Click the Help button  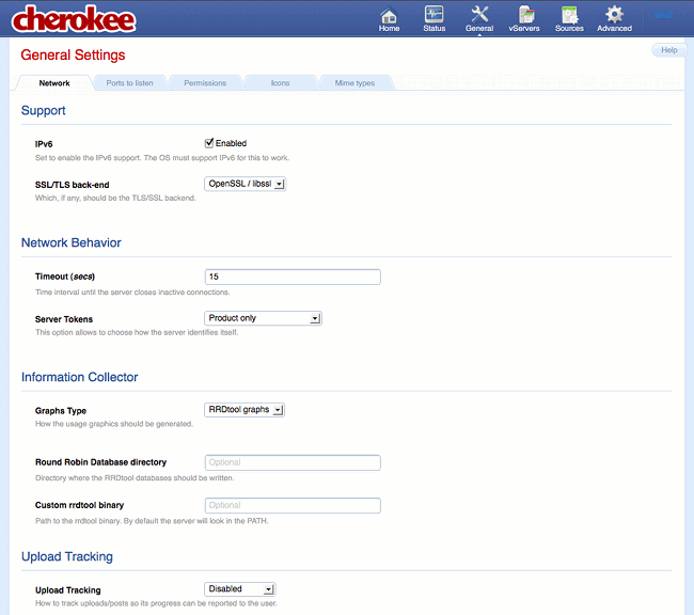(x=668, y=50)
